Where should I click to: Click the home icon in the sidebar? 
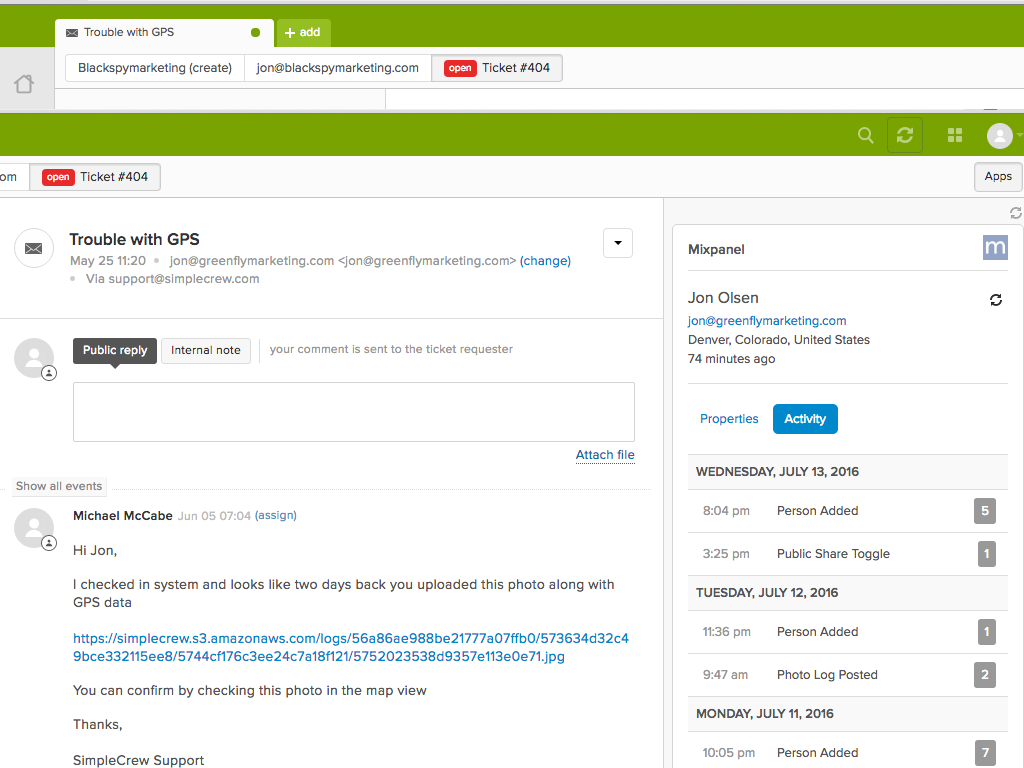point(24,85)
